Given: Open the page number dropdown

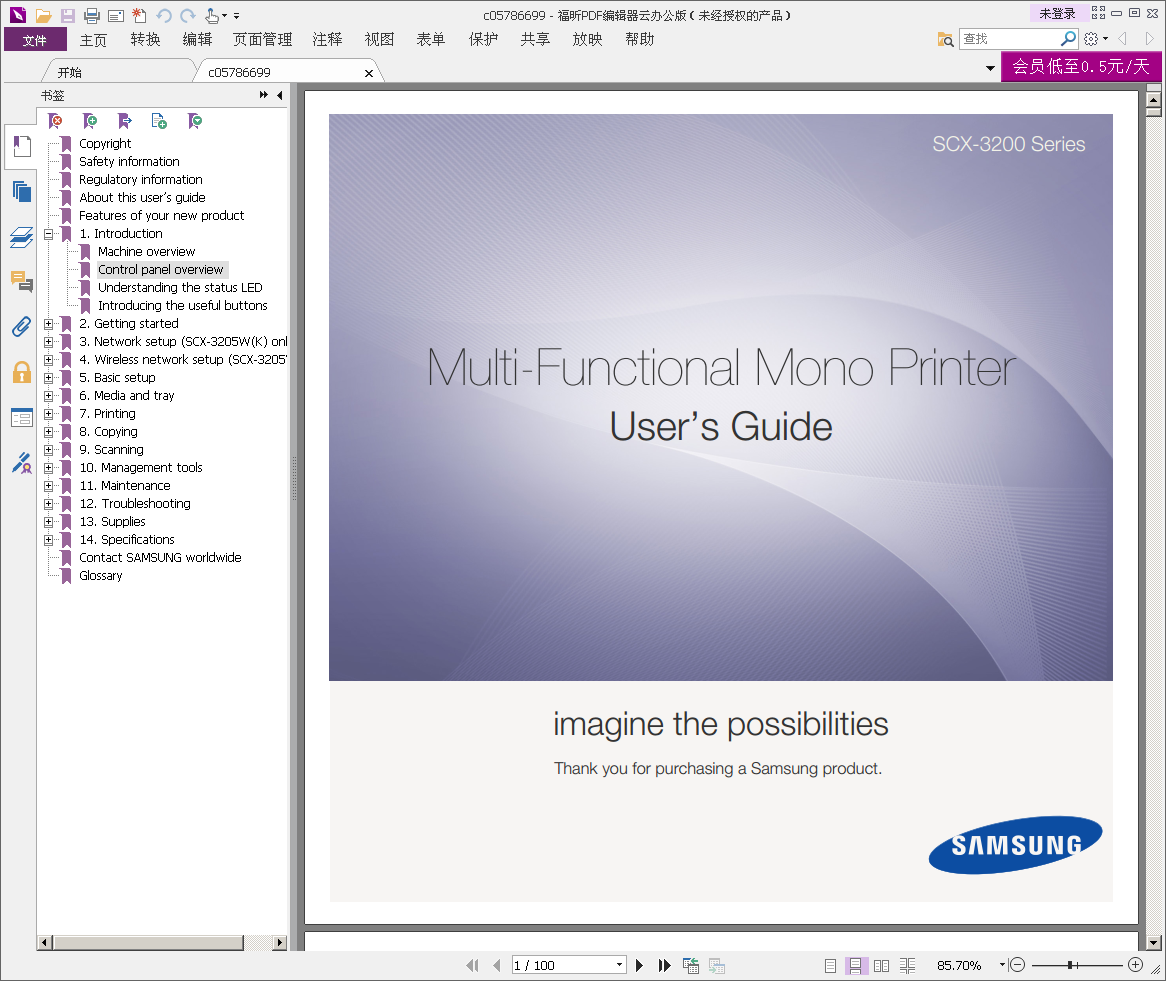Looking at the screenshot, I should coord(619,965).
